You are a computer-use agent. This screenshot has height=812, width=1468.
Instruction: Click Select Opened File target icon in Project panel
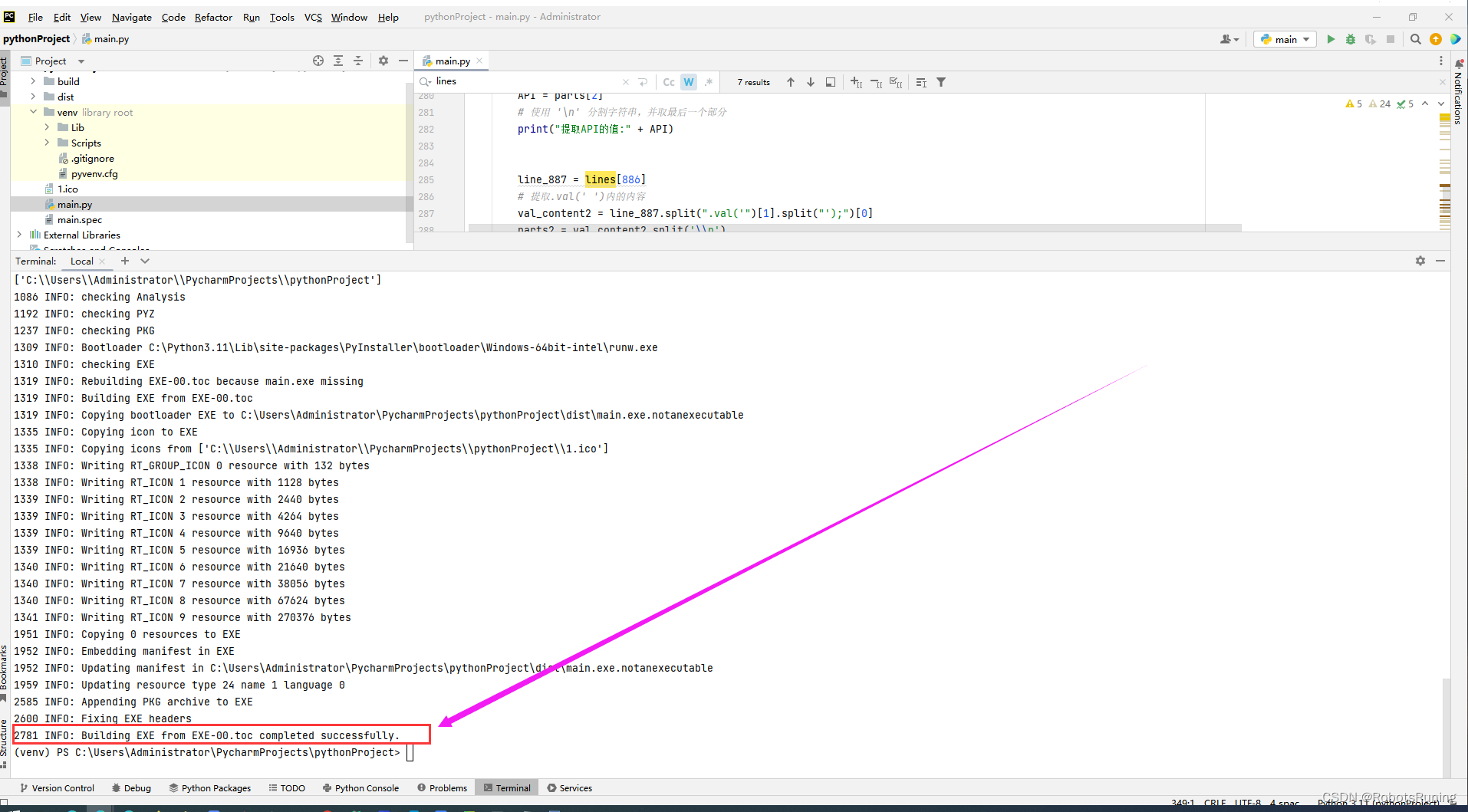[x=318, y=61]
